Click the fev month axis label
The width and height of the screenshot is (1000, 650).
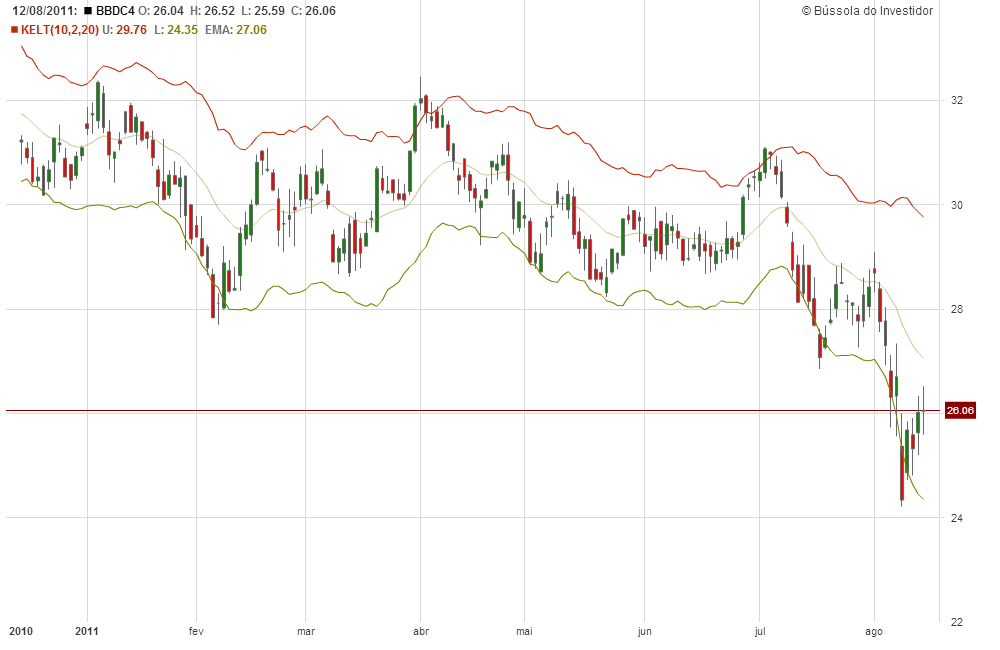pyautogui.click(x=196, y=632)
